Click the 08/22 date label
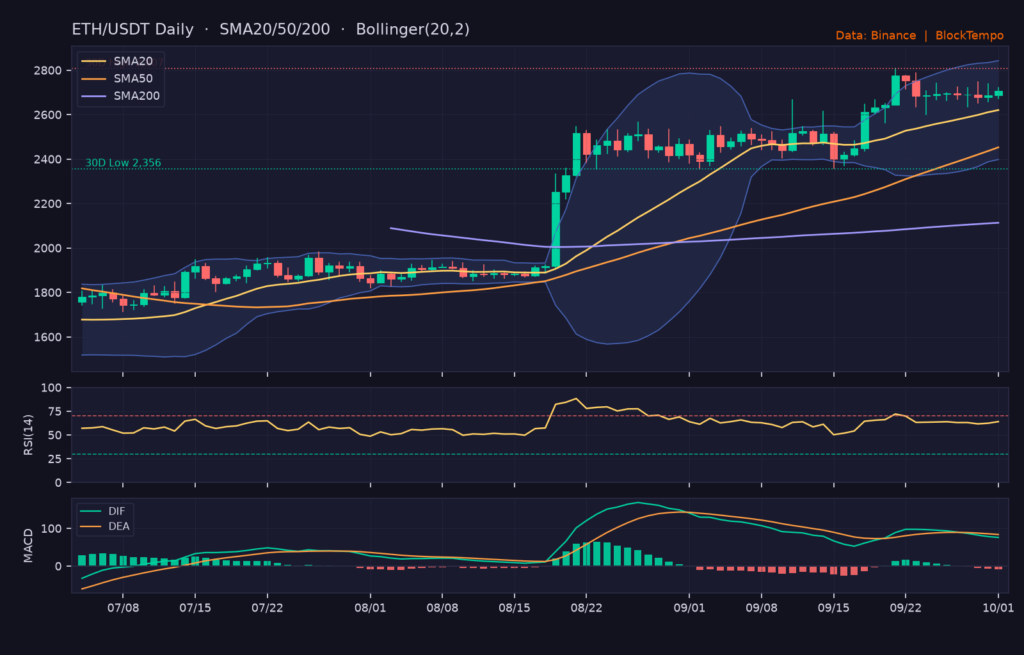The height and width of the screenshot is (655, 1024). click(x=586, y=608)
